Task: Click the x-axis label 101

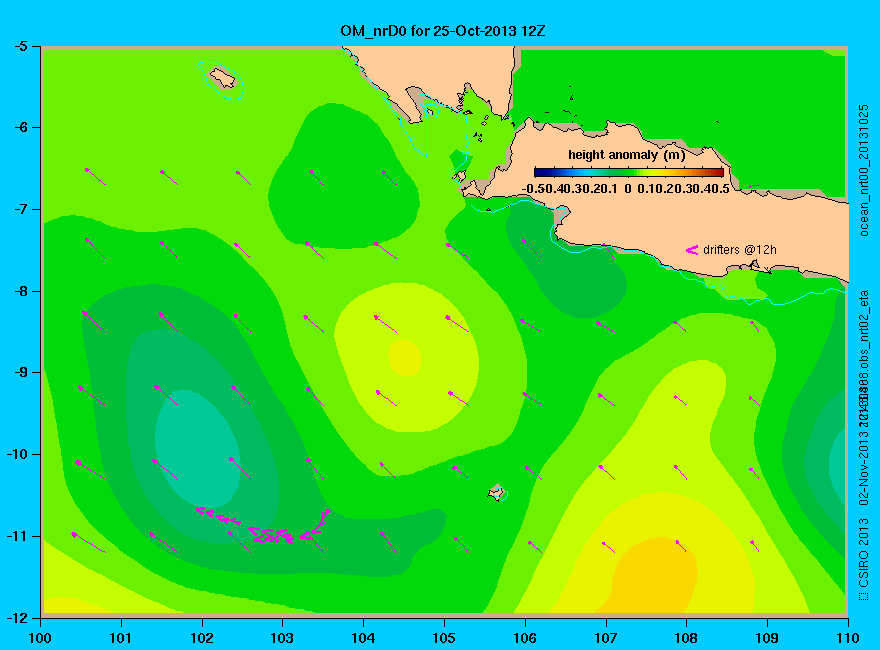Action: (121, 638)
